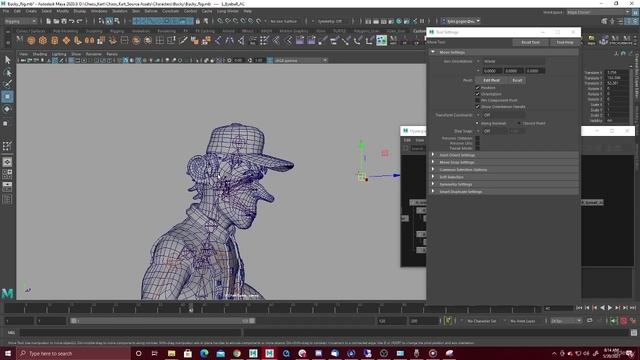Image resolution: width=640 pixels, height=360 pixels.
Task: Click the paint brush shelf icon
Action: (x=183, y=40)
